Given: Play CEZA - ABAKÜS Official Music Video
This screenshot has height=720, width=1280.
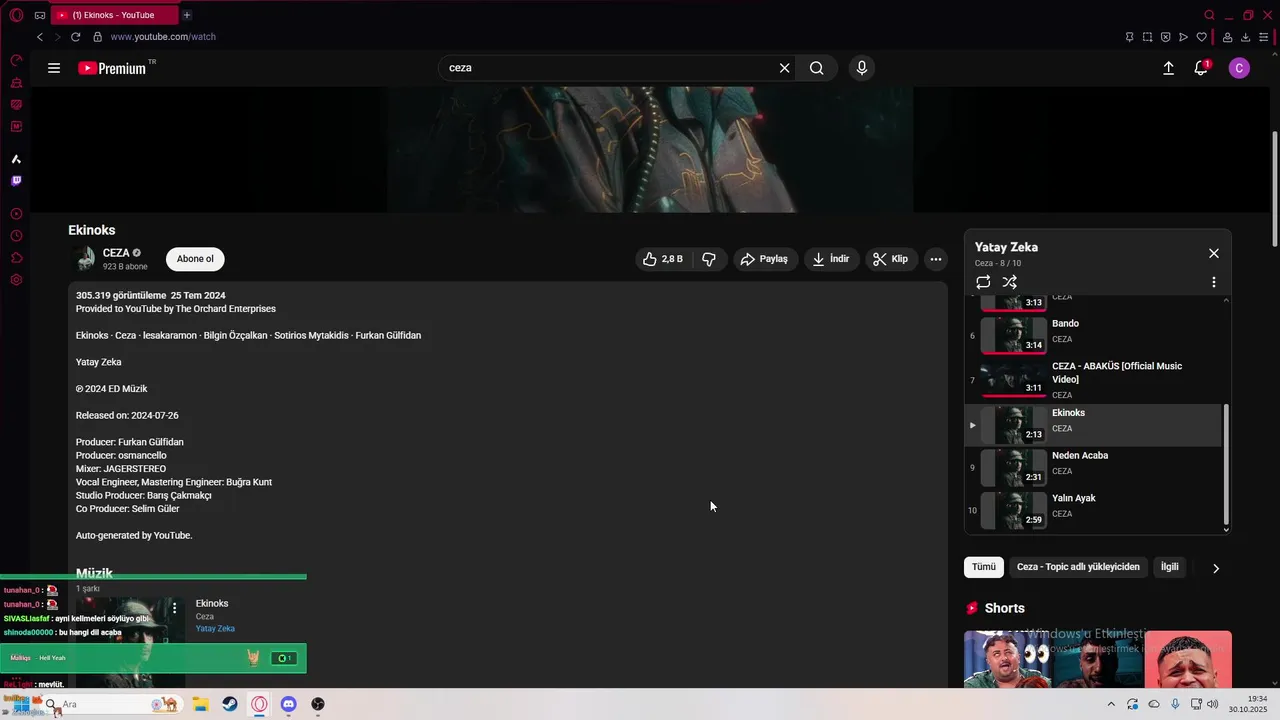Looking at the screenshot, I should click(x=1093, y=380).
